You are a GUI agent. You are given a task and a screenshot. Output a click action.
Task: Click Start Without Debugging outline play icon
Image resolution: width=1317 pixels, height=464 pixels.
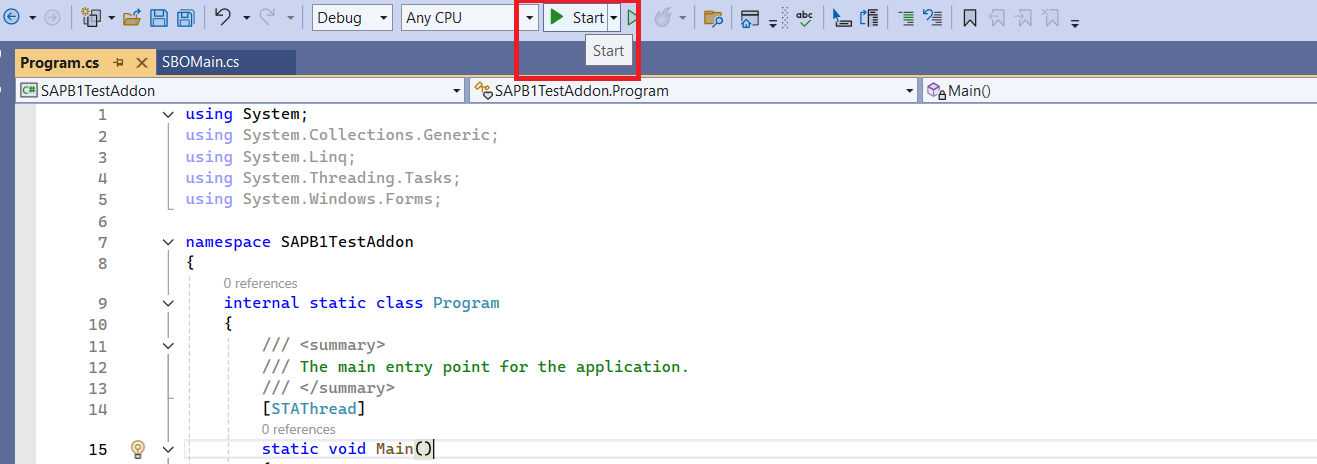coord(631,18)
